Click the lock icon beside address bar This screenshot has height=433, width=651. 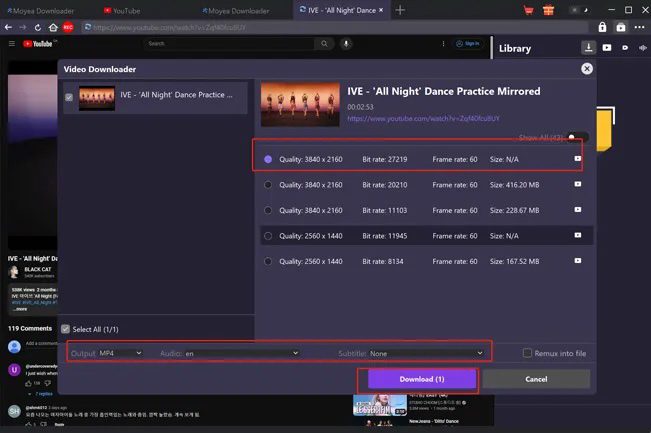pyautogui.click(x=603, y=27)
